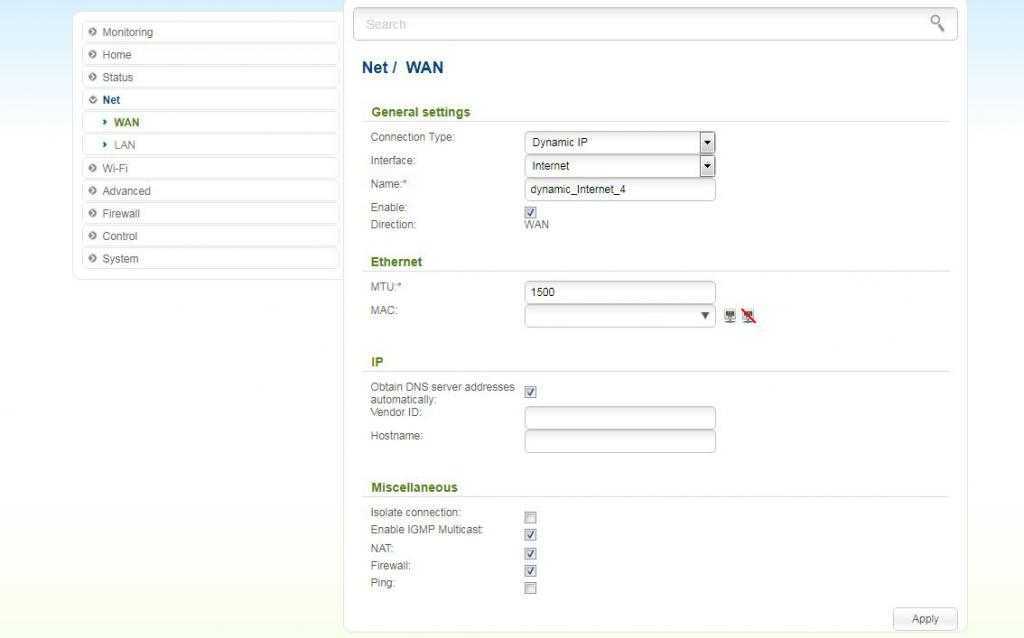1024x638 pixels.
Task: Click the arrow icon beside System
Action: tap(93, 258)
